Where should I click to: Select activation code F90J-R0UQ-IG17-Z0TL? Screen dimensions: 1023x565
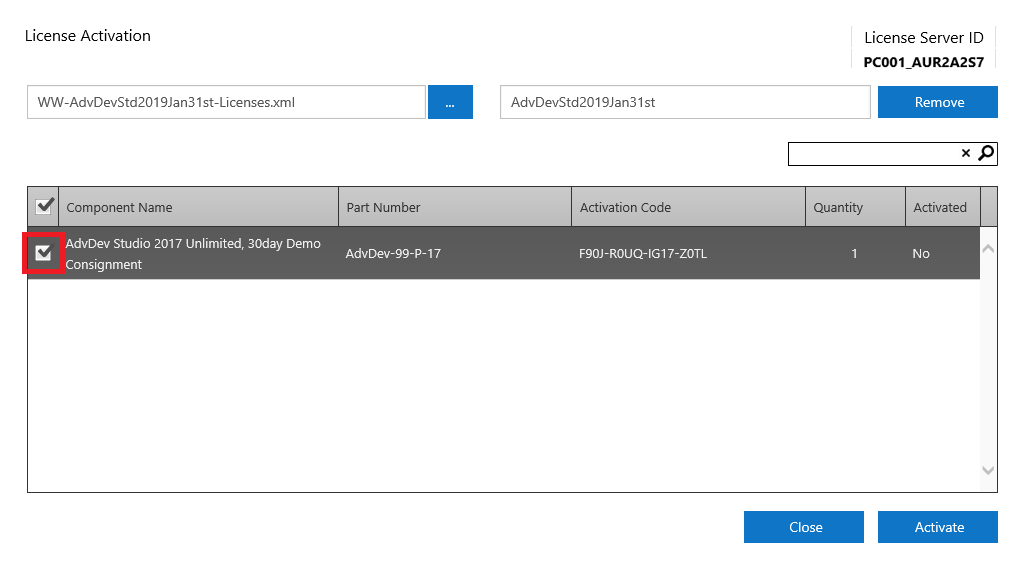click(x=643, y=254)
